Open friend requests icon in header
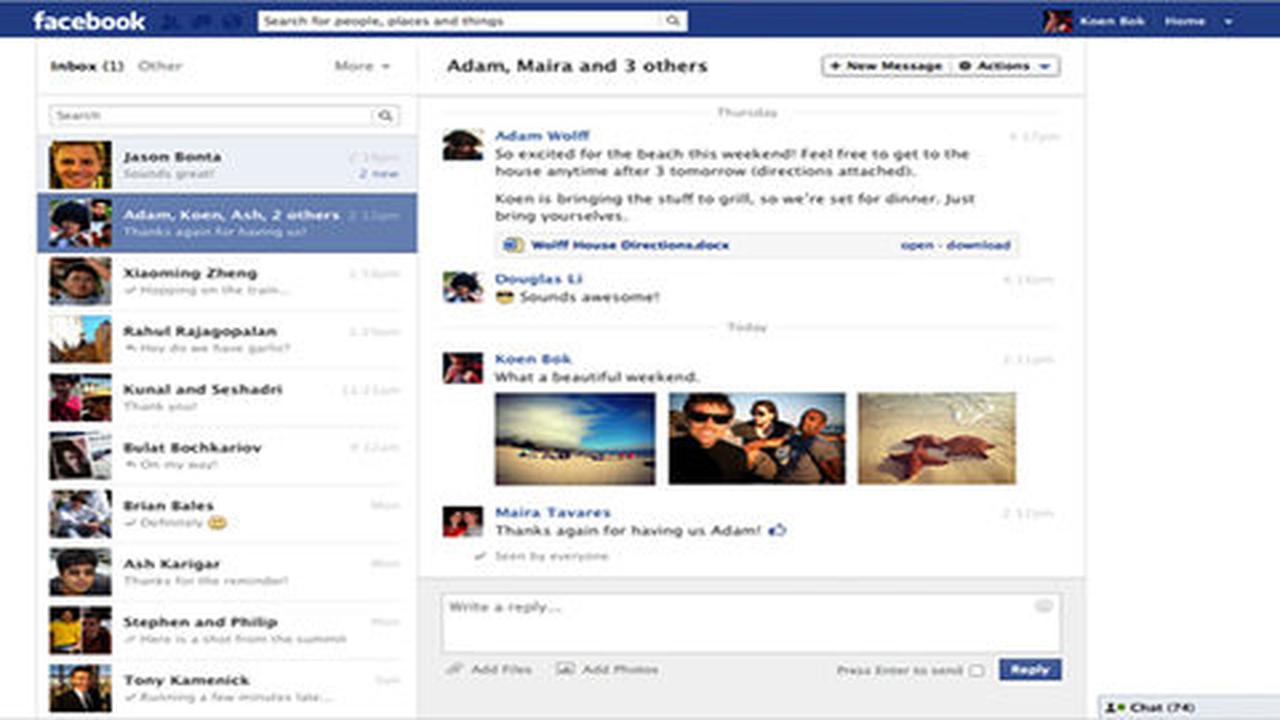The image size is (1280, 720). coord(171,21)
